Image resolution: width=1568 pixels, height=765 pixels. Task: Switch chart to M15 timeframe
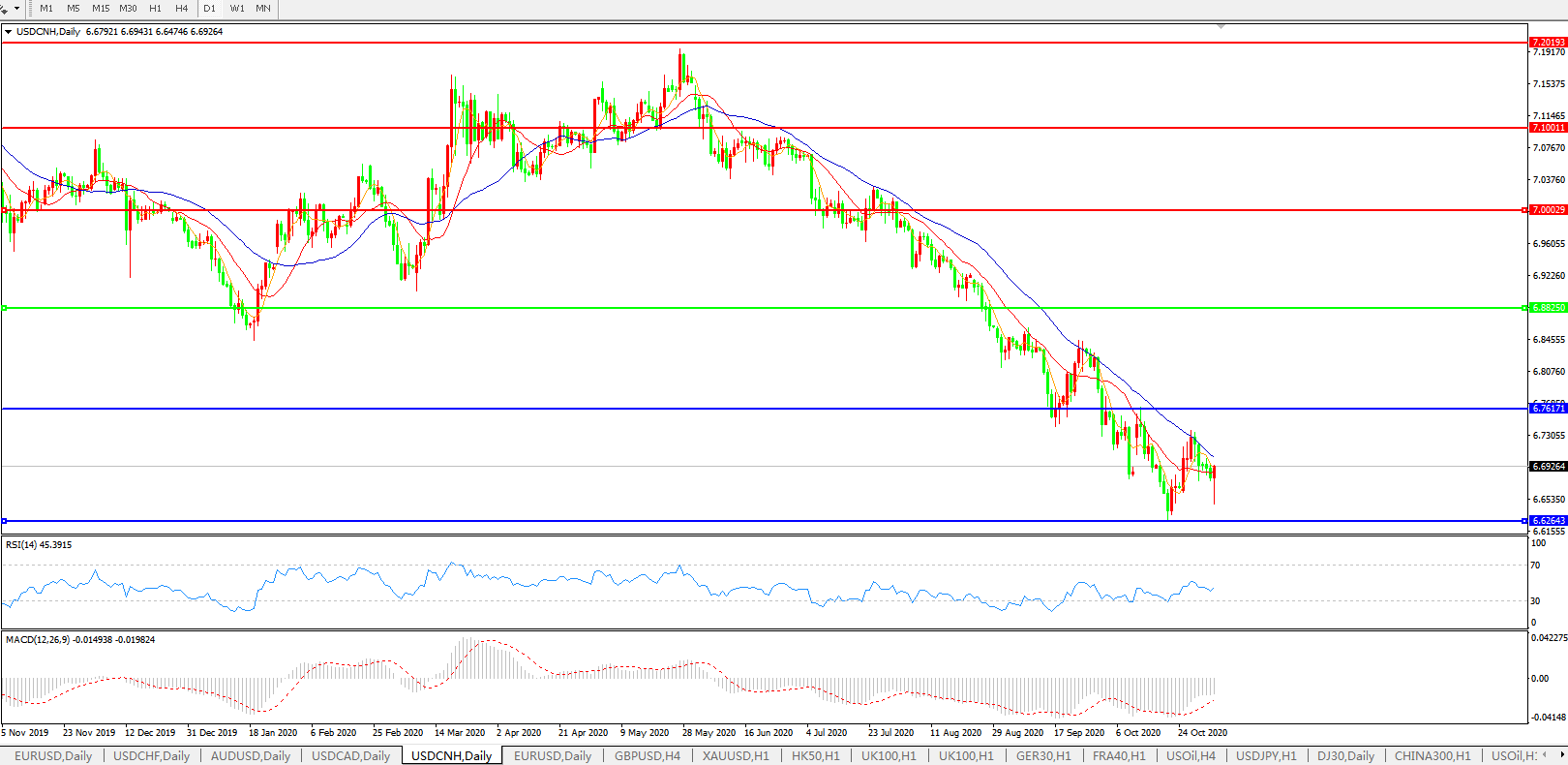pos(101,8)
